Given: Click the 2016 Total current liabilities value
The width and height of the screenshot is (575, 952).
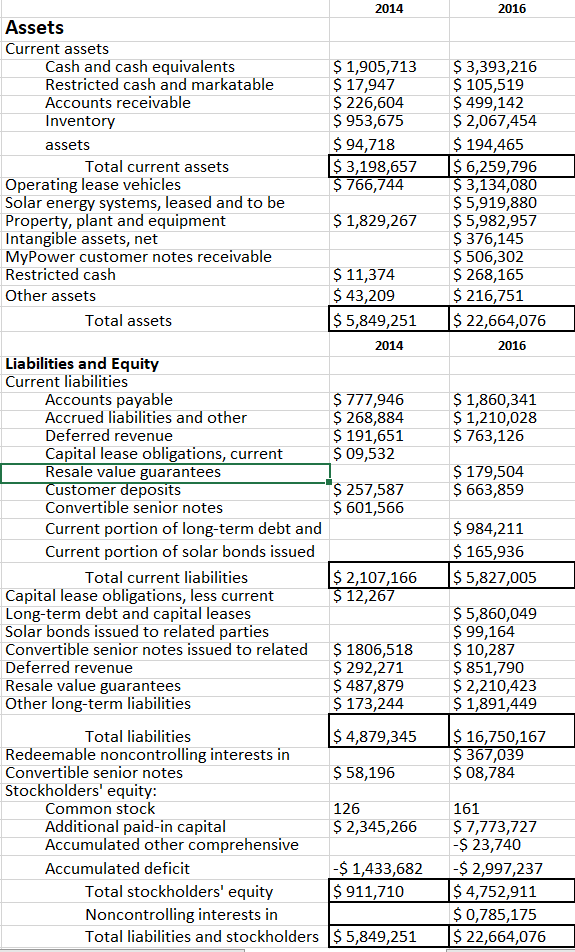Looking at the screenshot, I should [512, 577].
